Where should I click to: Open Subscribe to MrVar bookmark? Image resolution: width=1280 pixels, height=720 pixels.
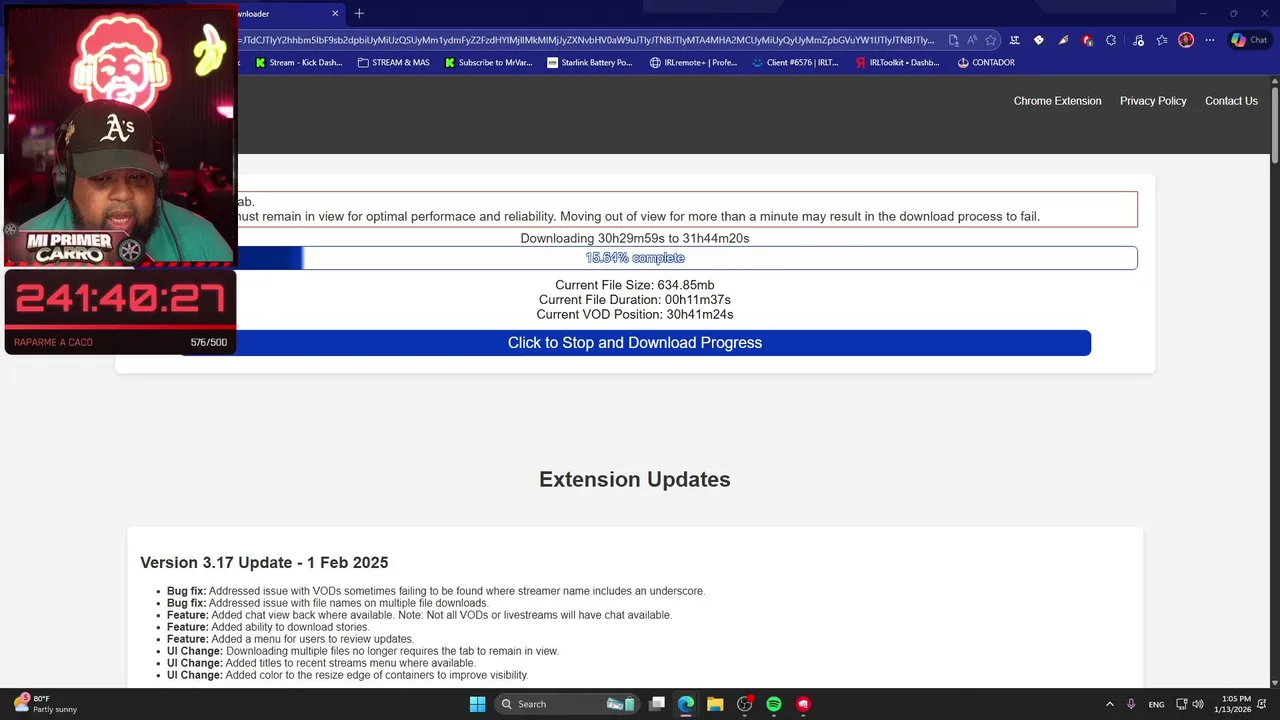click(x=489, y=62)
